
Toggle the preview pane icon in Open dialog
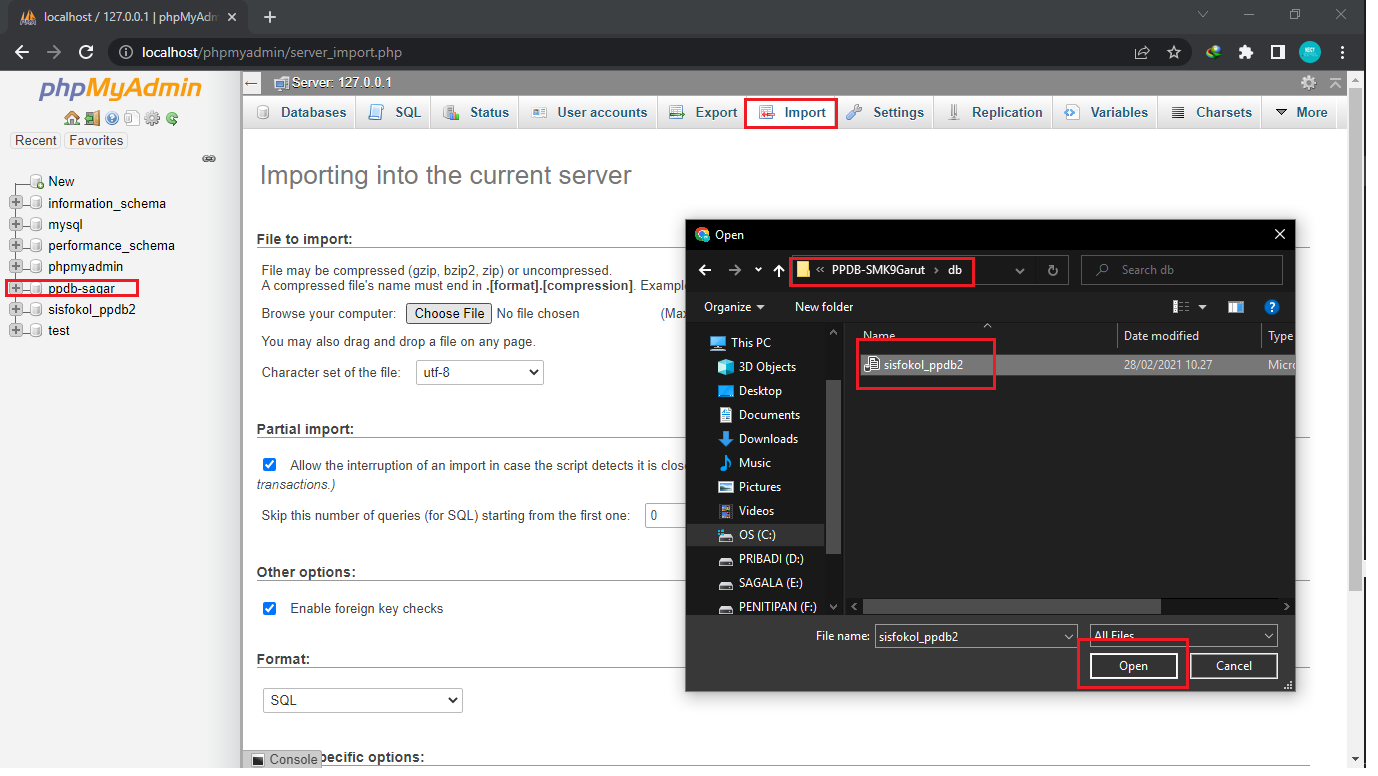[1236, 307]
